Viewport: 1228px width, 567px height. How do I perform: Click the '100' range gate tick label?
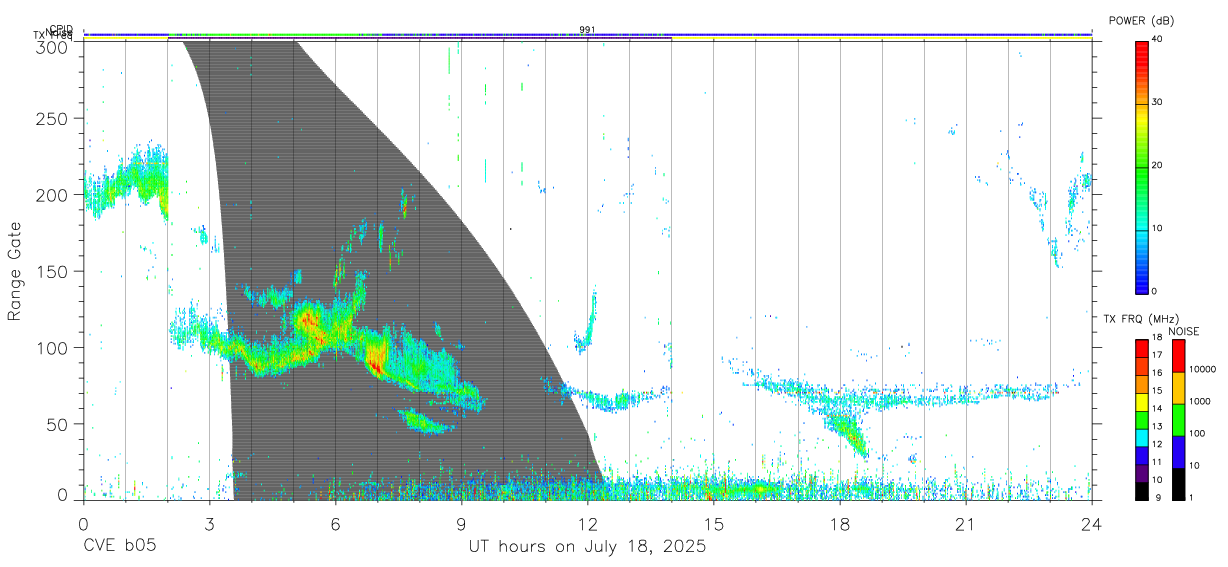coord(54,348)
